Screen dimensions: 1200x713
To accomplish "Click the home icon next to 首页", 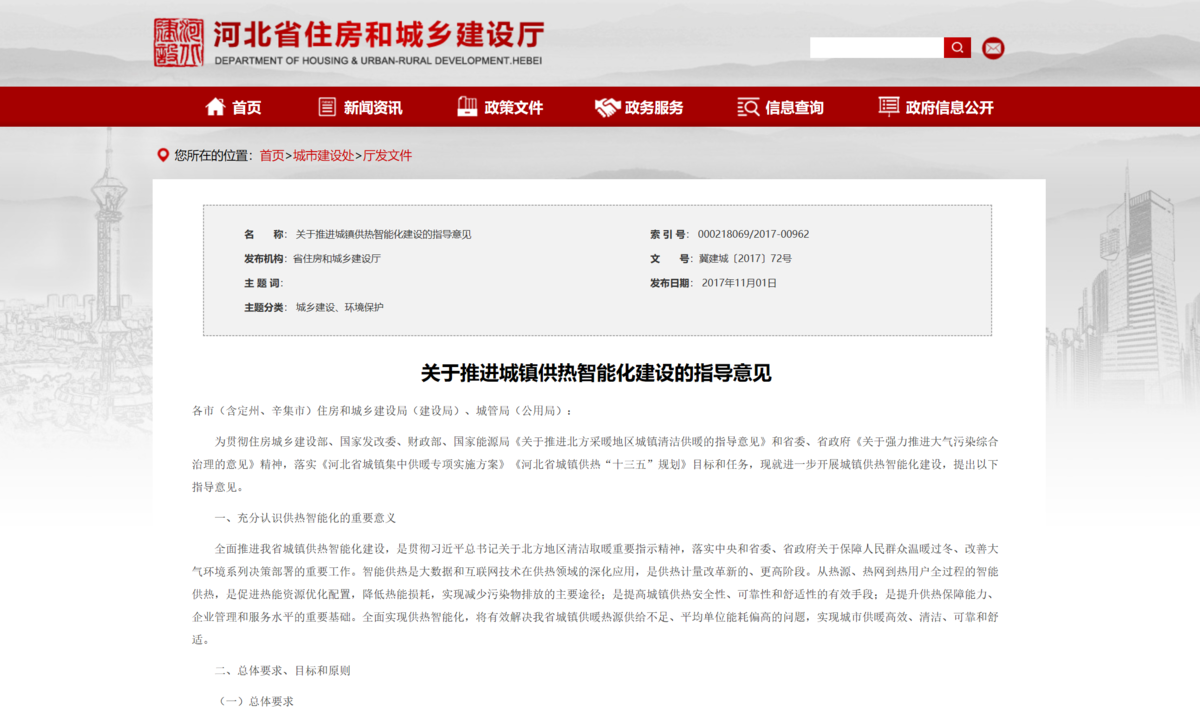I will pyautogui.click(x=214, y=106).
